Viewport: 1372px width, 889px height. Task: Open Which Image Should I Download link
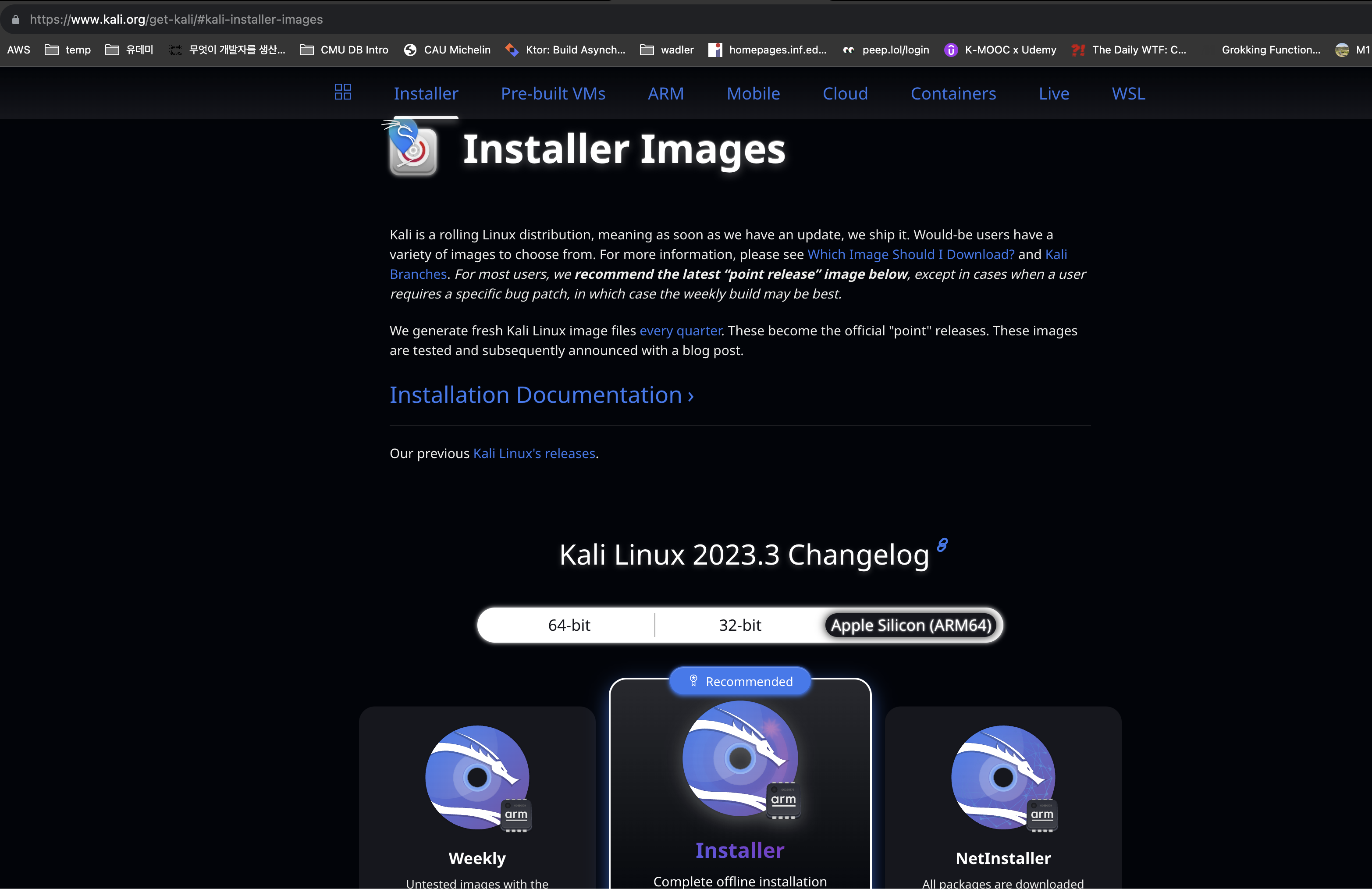point(910,254)
